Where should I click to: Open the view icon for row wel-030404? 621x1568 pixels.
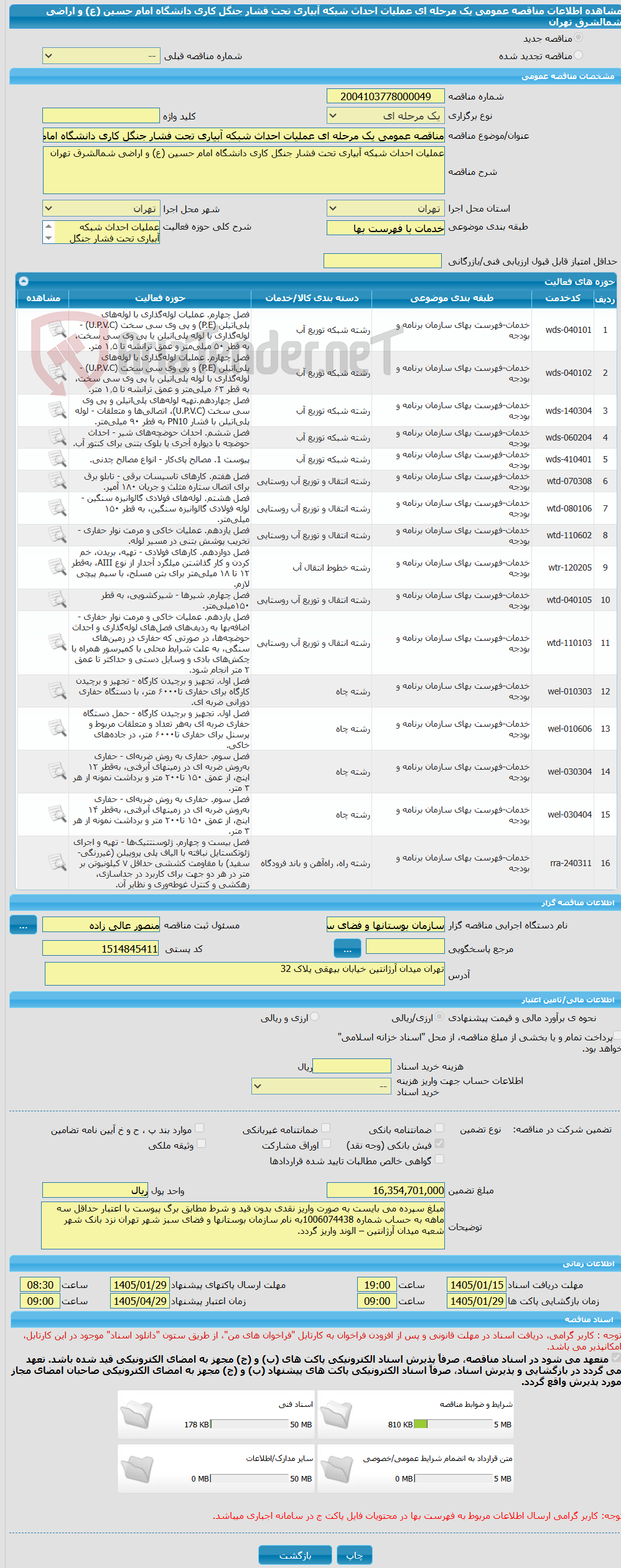57,814
